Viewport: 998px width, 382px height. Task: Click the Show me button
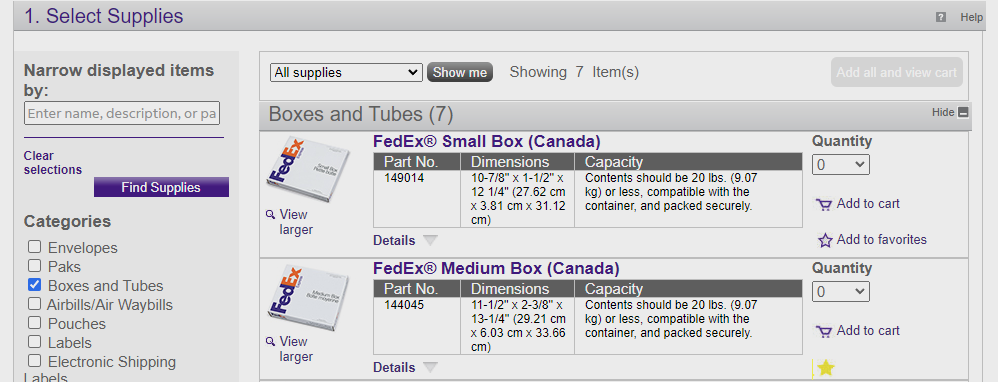(460, 73)
